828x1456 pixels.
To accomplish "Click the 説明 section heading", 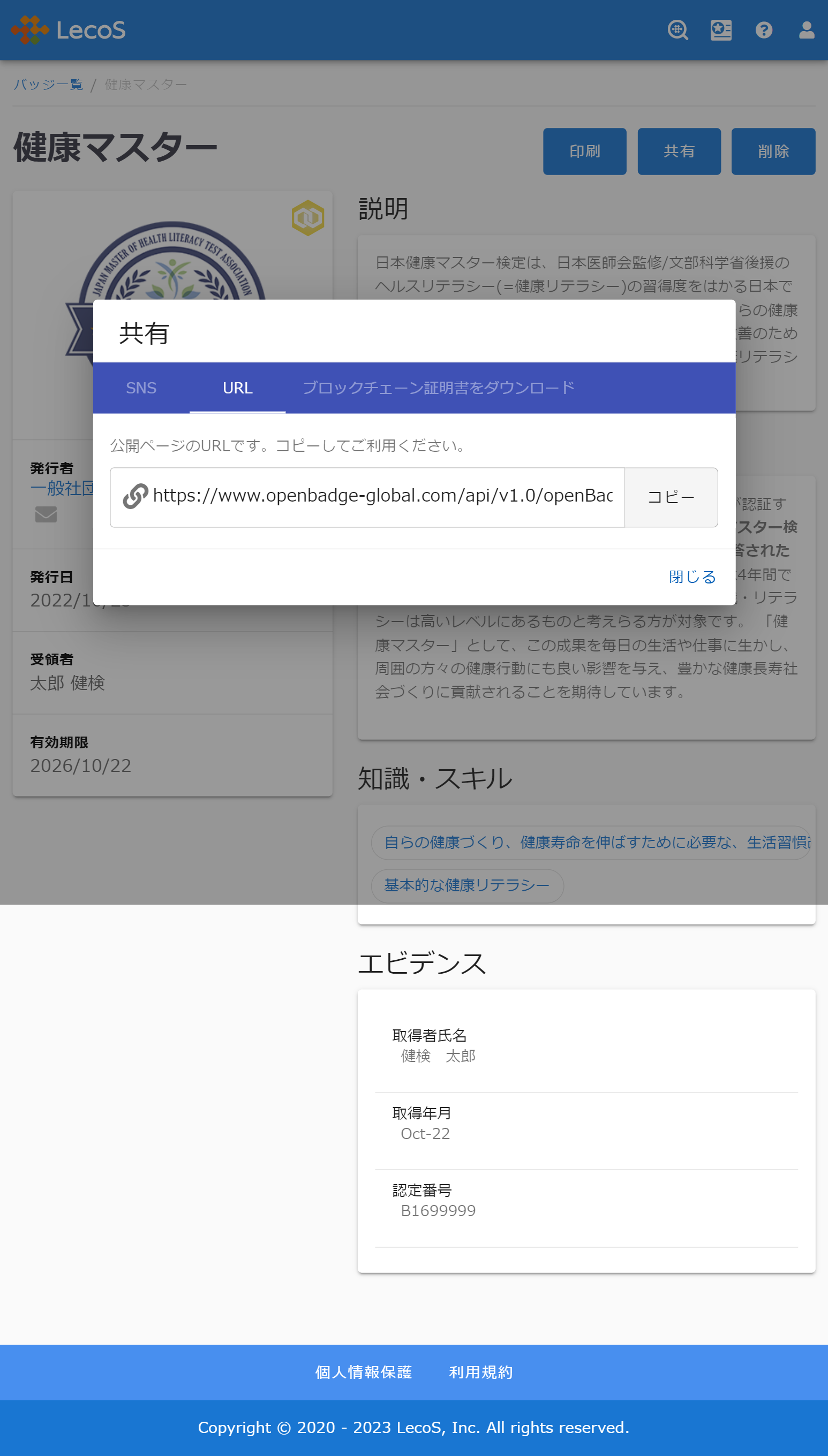I will pyautogui.click(x=383, y=209).
